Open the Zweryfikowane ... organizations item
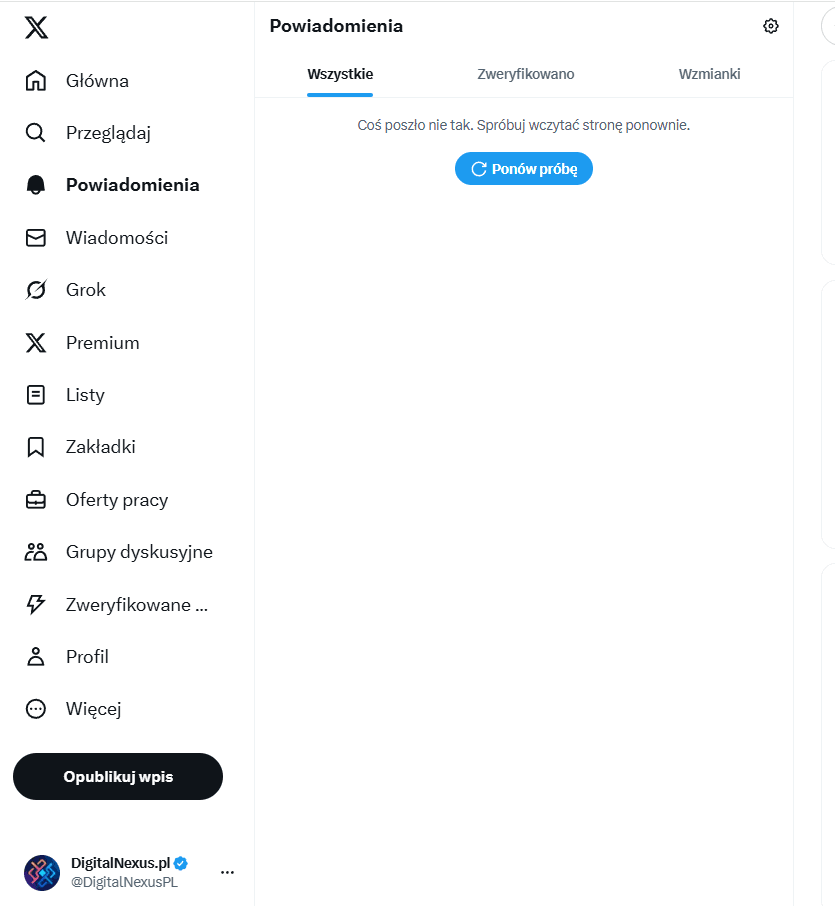835x906 pixels. pyautogui.click(x=117, y=604)
